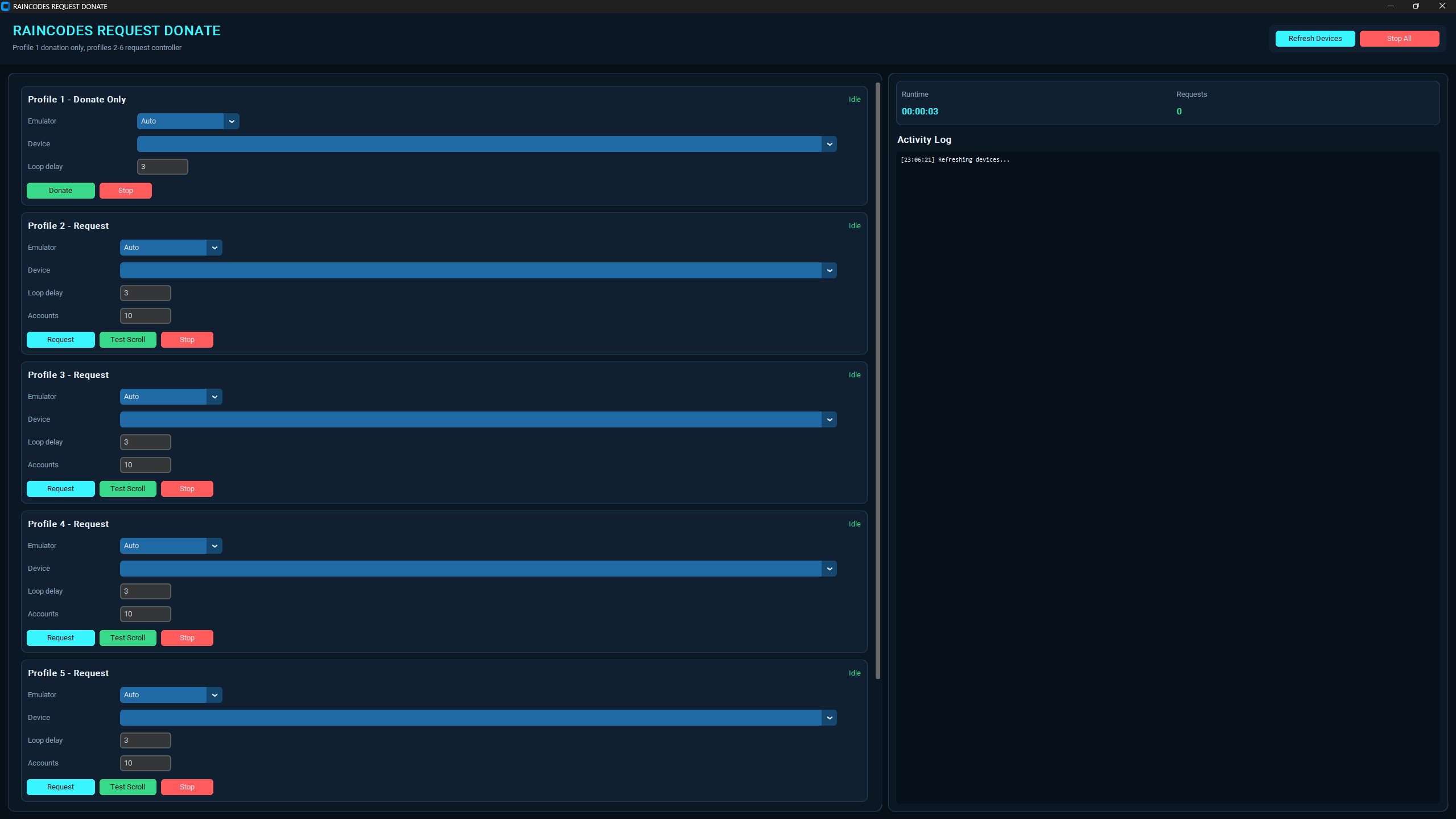Click Request on Profile 2
The width and height of the screenshot is (1456, 819).
pyautogui.click(x=61, y=340)
